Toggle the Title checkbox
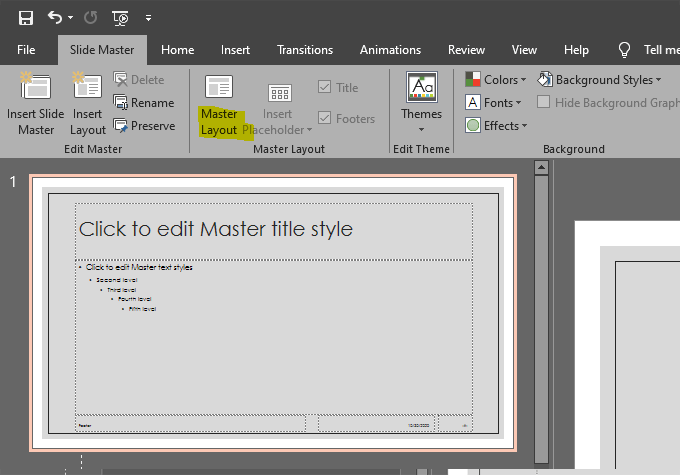The image size is (680, 475). pyautogui.click(x=325, y=88)
